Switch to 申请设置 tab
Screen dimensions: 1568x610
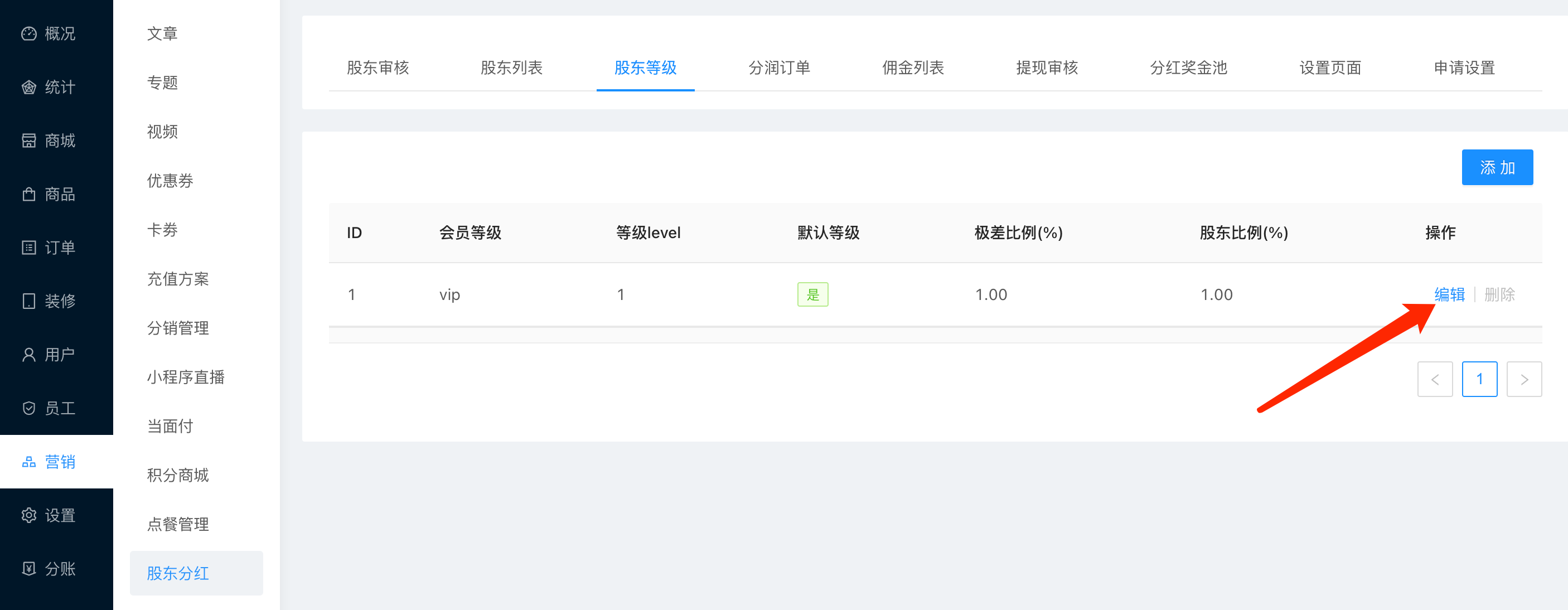click(x=1464, y=67)
